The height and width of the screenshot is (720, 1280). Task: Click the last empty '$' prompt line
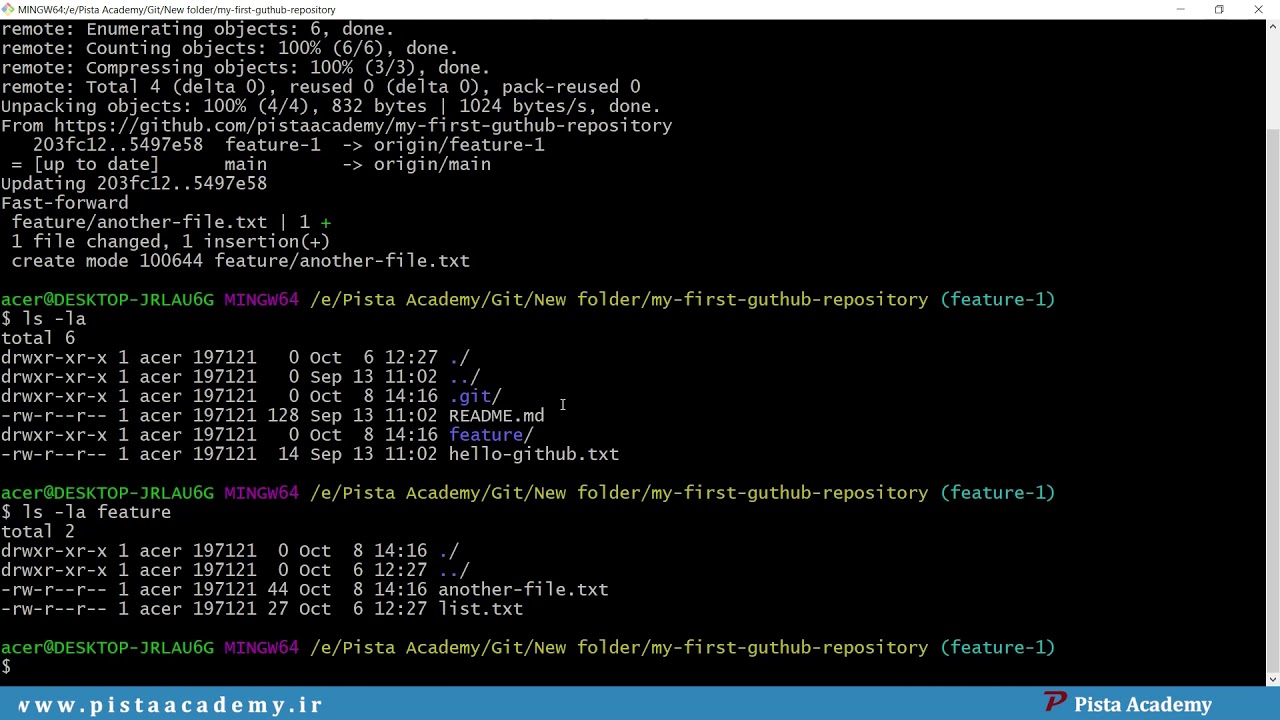pyautogui.click(x=6, y=667)
